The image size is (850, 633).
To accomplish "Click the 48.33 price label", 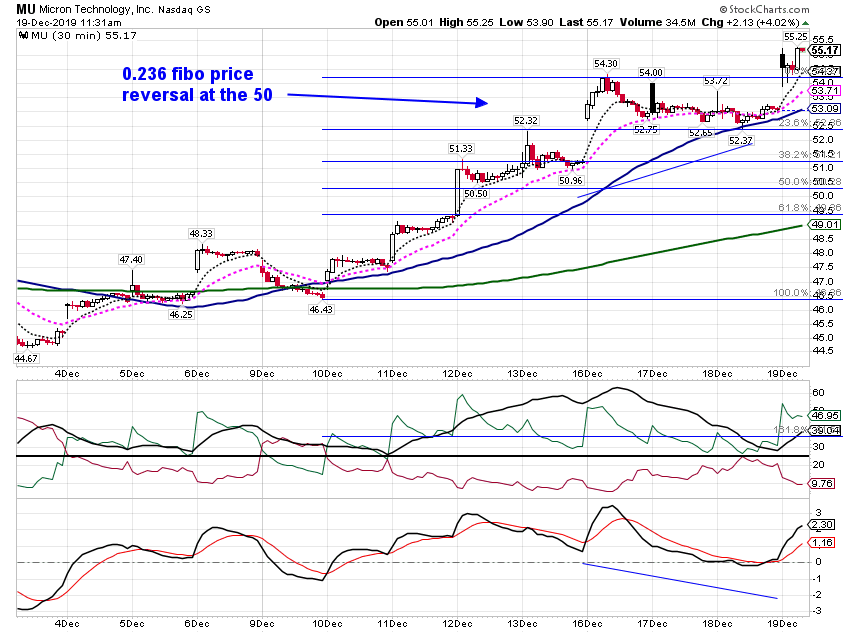I will click(201, 234).
